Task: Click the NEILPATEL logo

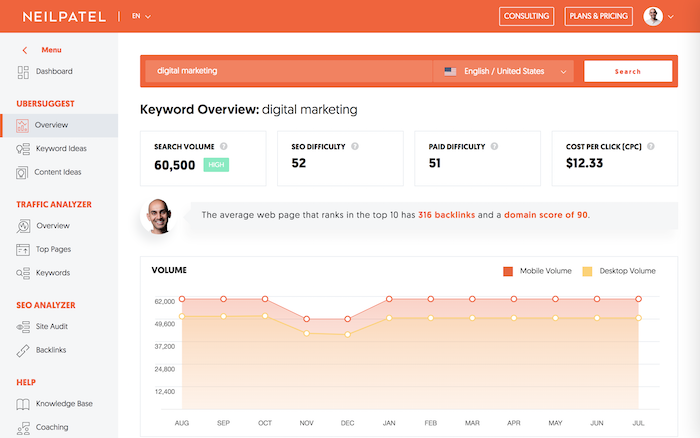Action: coord(64,17)
